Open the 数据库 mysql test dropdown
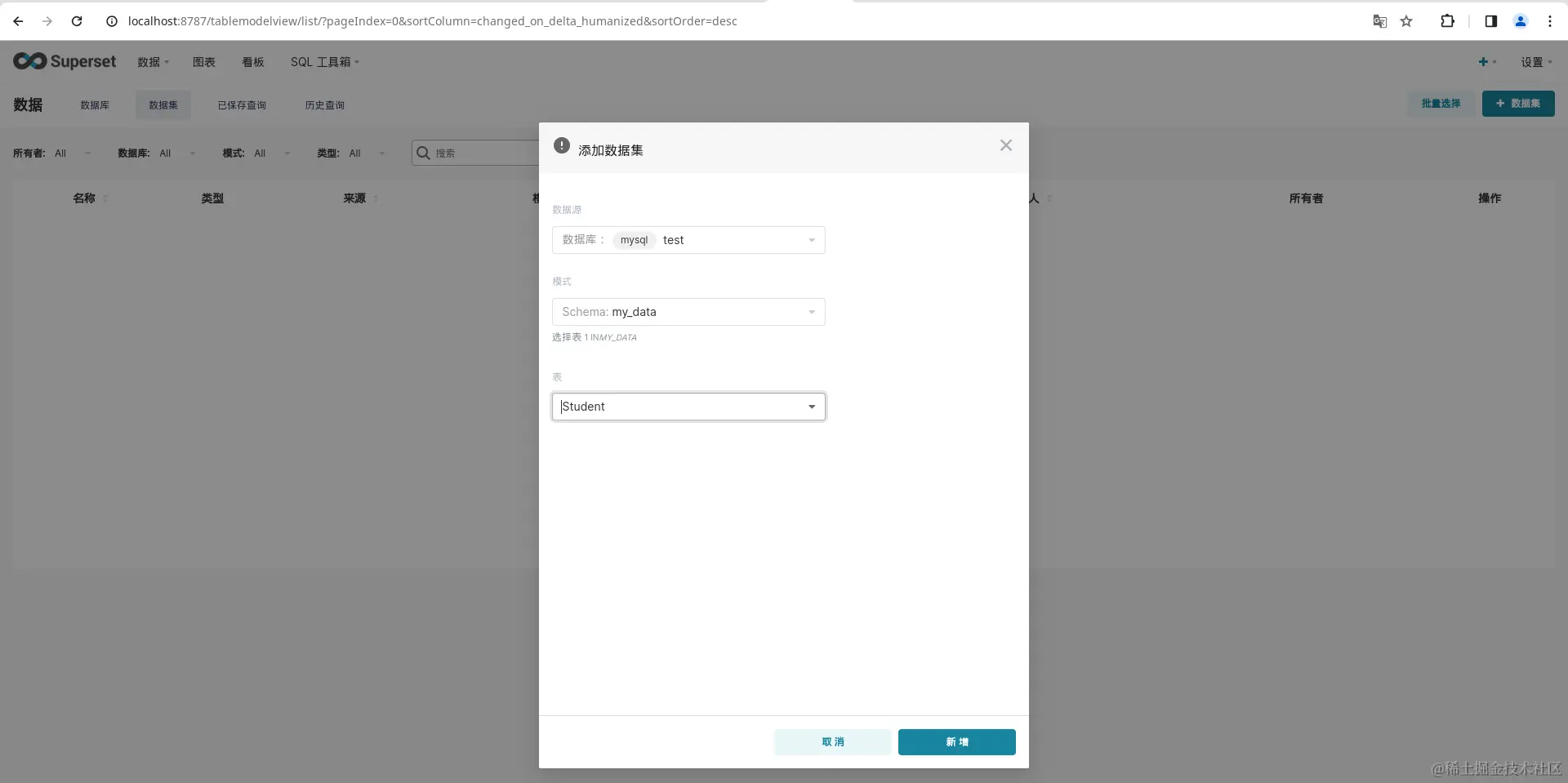This screenshot has height=783, width=1568. tap(688, 240)
